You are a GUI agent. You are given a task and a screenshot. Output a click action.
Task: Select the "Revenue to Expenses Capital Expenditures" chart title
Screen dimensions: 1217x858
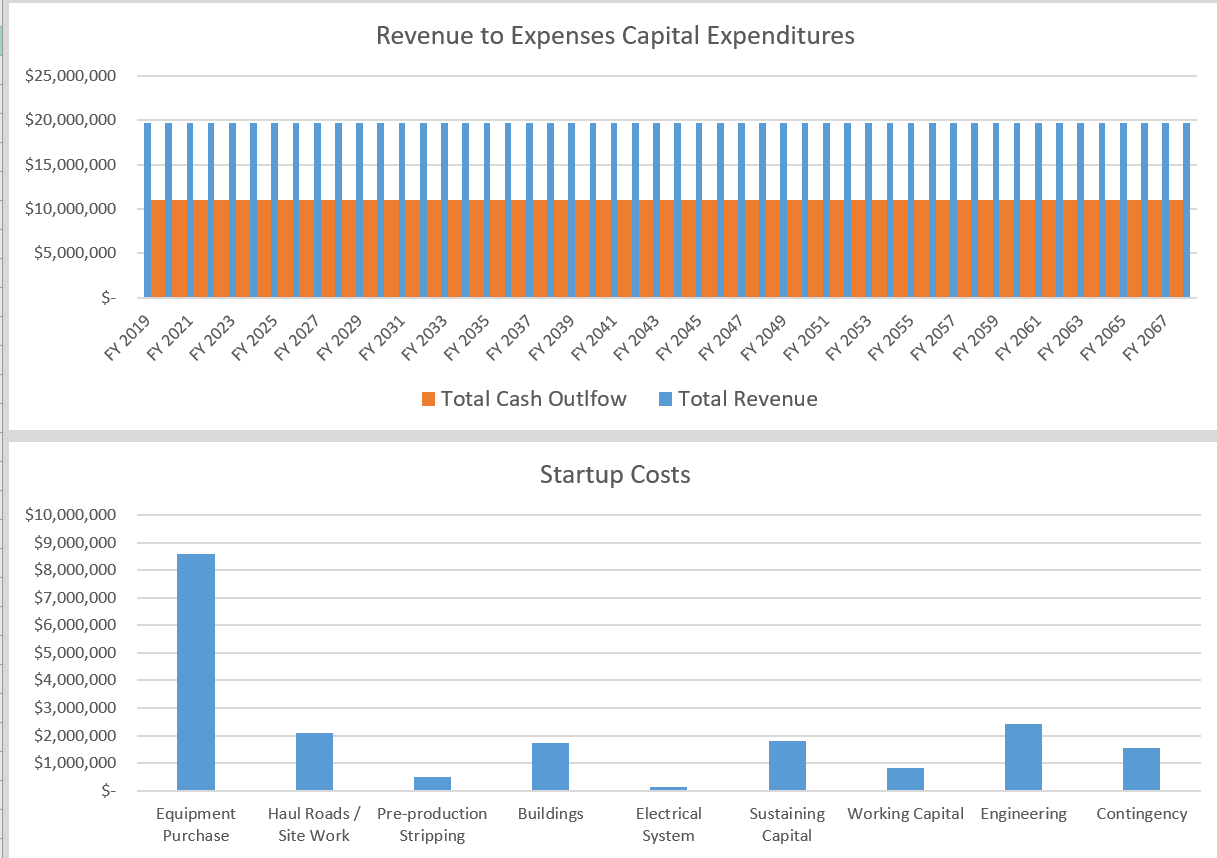click(x=614, y=35)
